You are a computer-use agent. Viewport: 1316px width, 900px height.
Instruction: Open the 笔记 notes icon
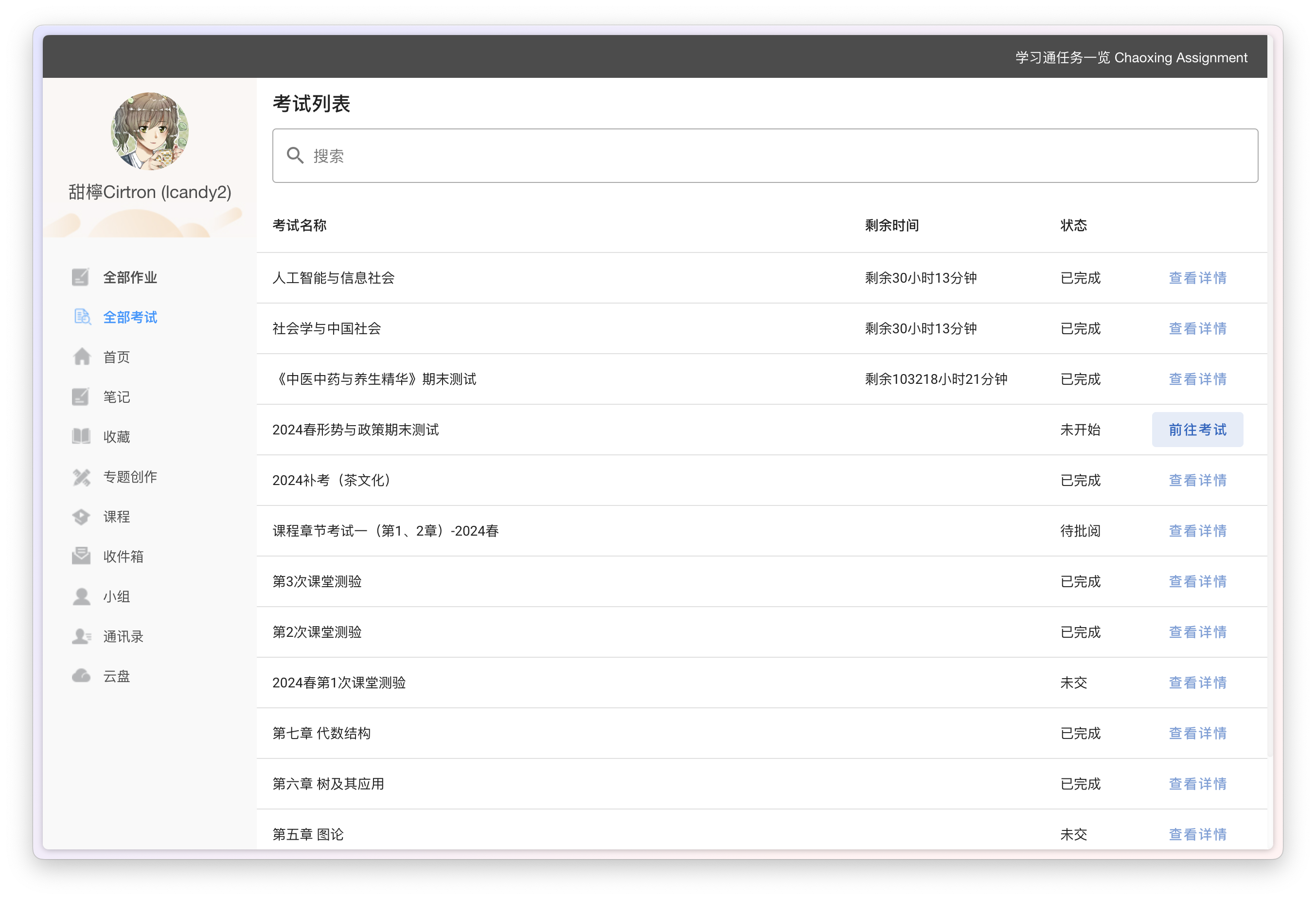[80, 397]
